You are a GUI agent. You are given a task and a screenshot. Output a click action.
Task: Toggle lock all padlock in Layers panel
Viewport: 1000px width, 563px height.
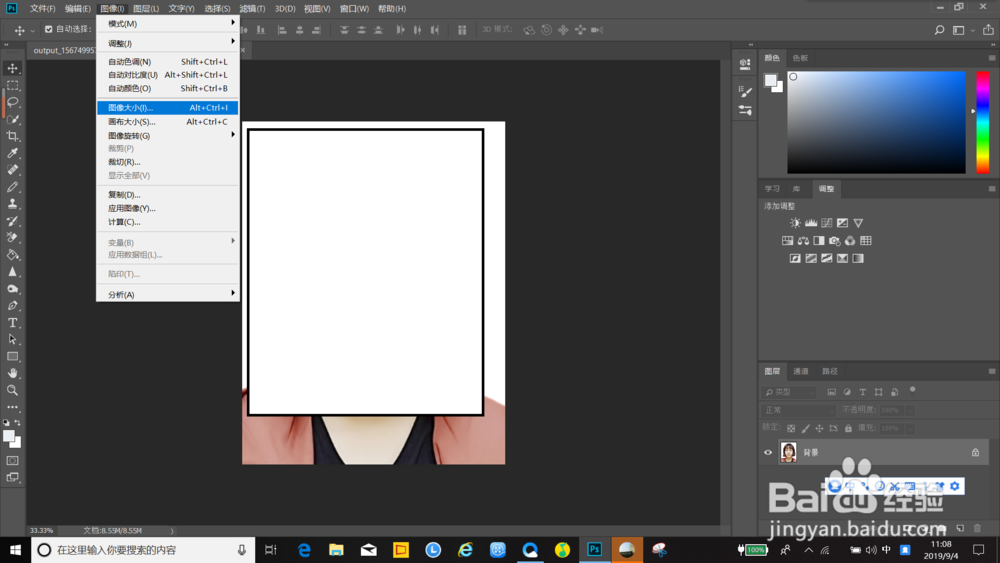(x=848, y=428)
